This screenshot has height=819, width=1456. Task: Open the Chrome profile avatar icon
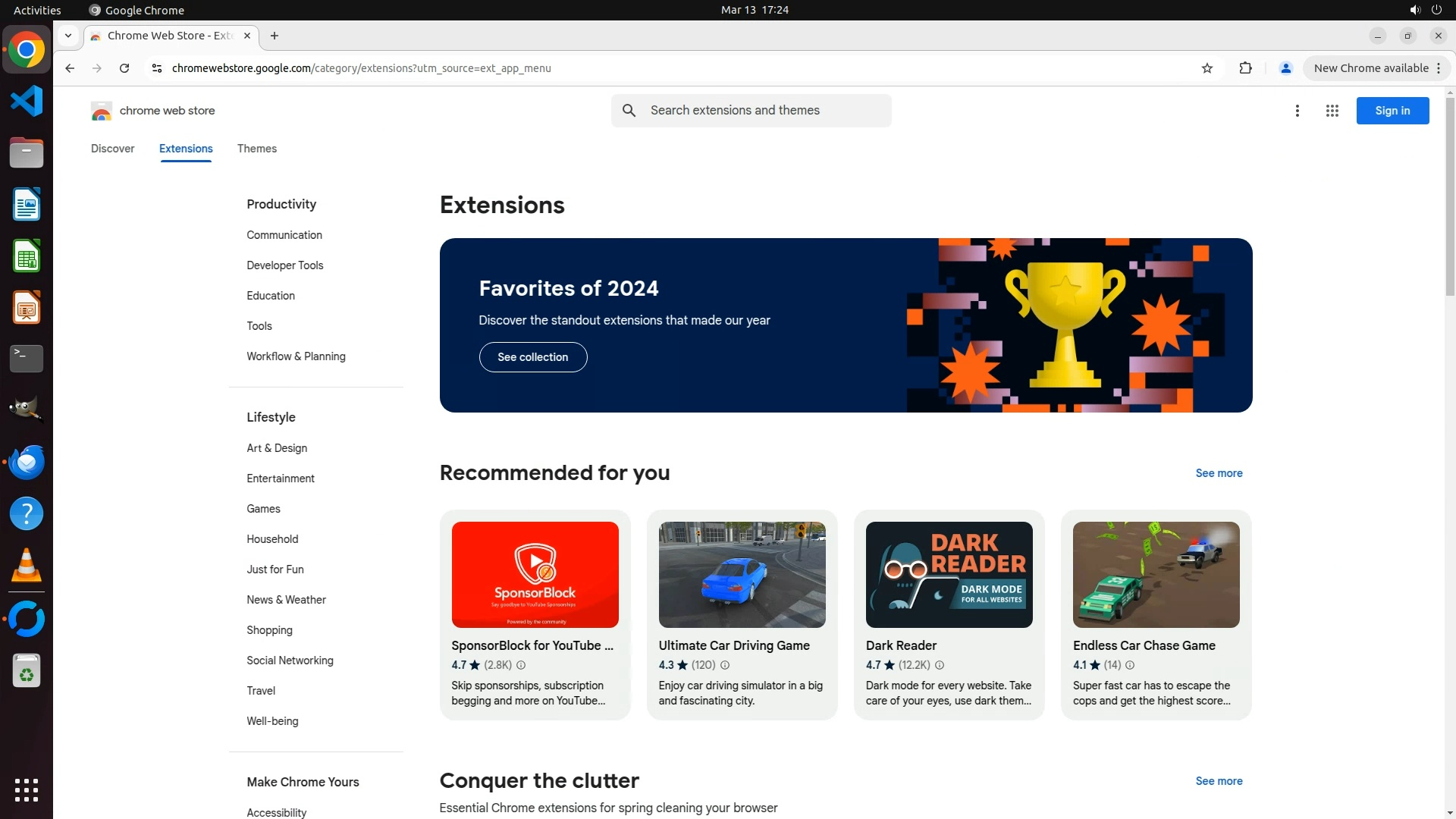[x=1285, y=68]
